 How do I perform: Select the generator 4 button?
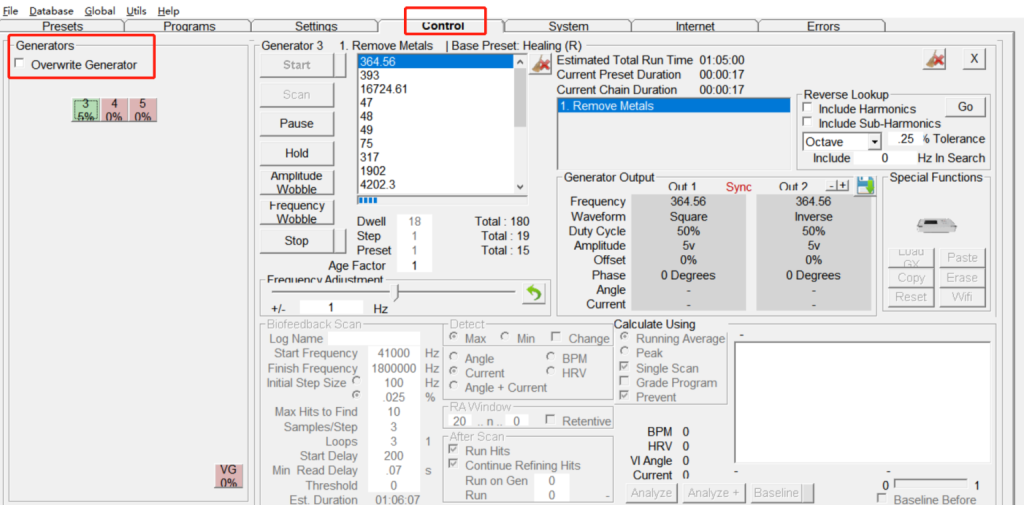(114, 110)
